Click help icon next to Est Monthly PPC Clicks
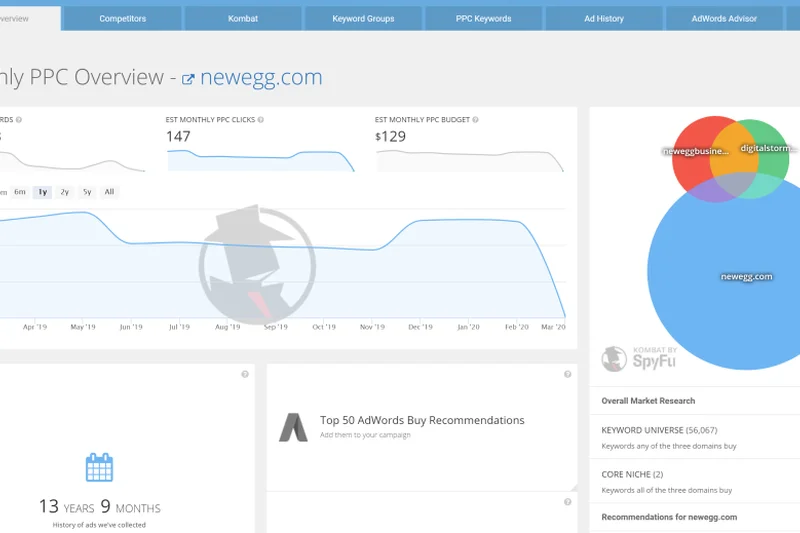The image size is (800, 533). pos(261,120)
